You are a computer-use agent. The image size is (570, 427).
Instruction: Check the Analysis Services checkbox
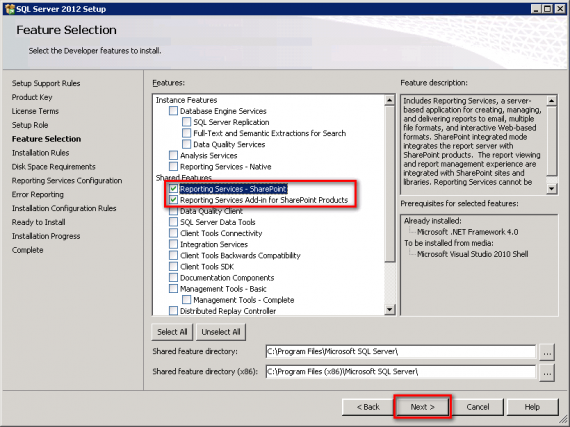coord(173,156)
